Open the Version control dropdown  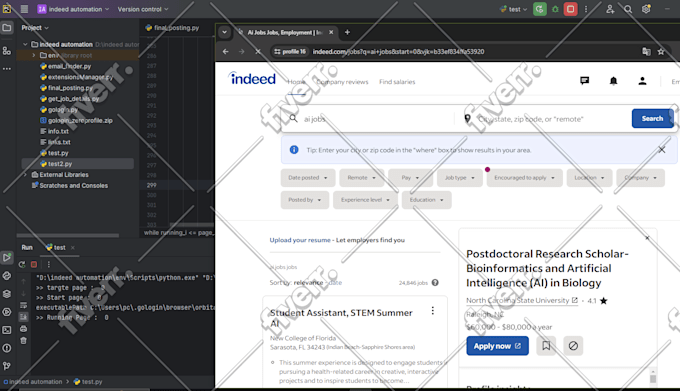(143, 9)
